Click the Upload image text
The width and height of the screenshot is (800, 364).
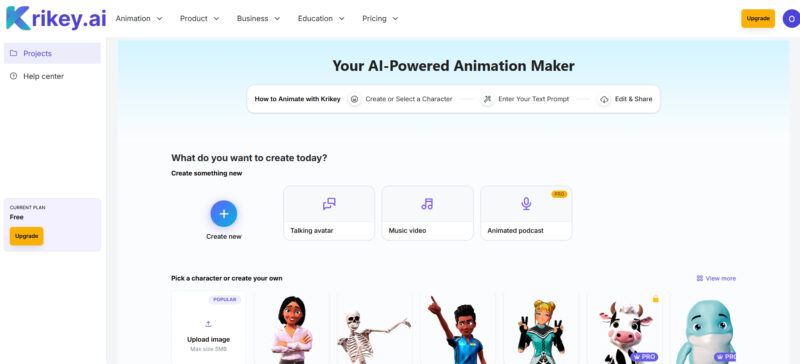(208, 339)
